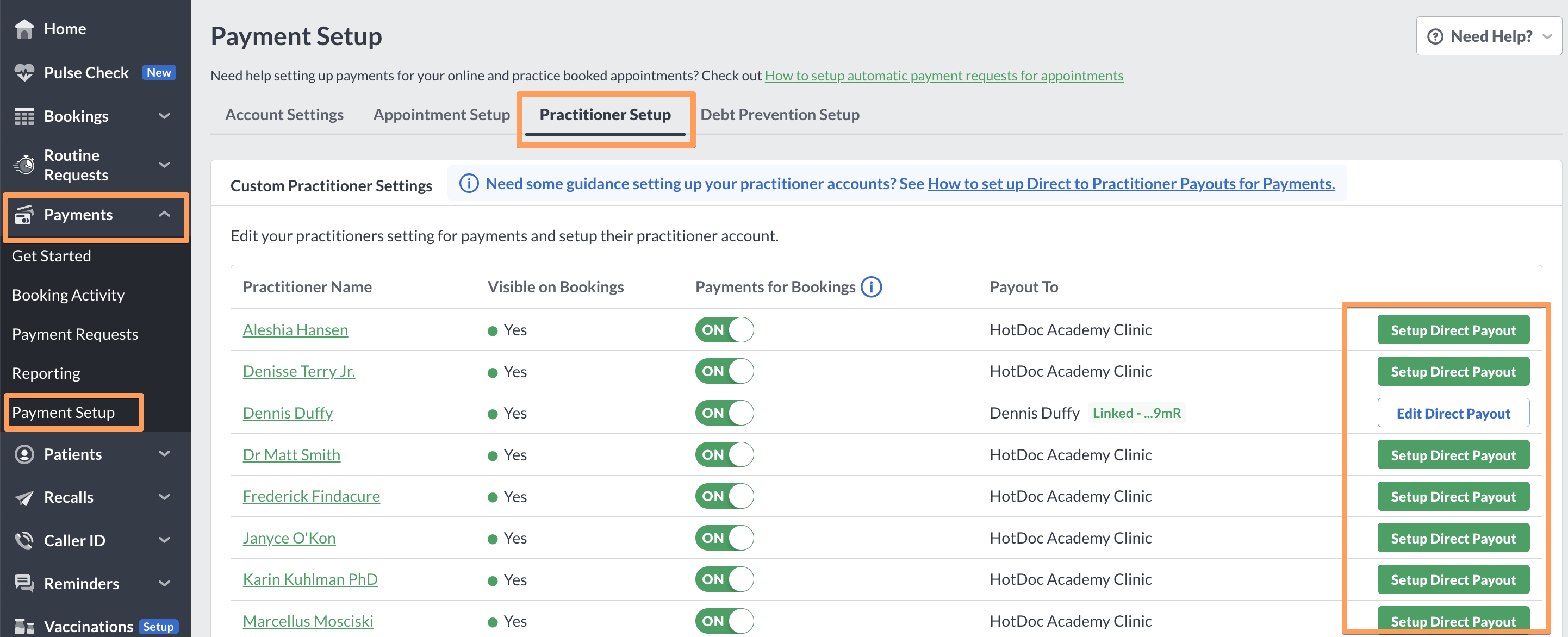Image resolution: width=1568 pixels, height=637 pixels.
Task: Open Dennis Duffy practitioner link
Action: (x=288, y=413)
